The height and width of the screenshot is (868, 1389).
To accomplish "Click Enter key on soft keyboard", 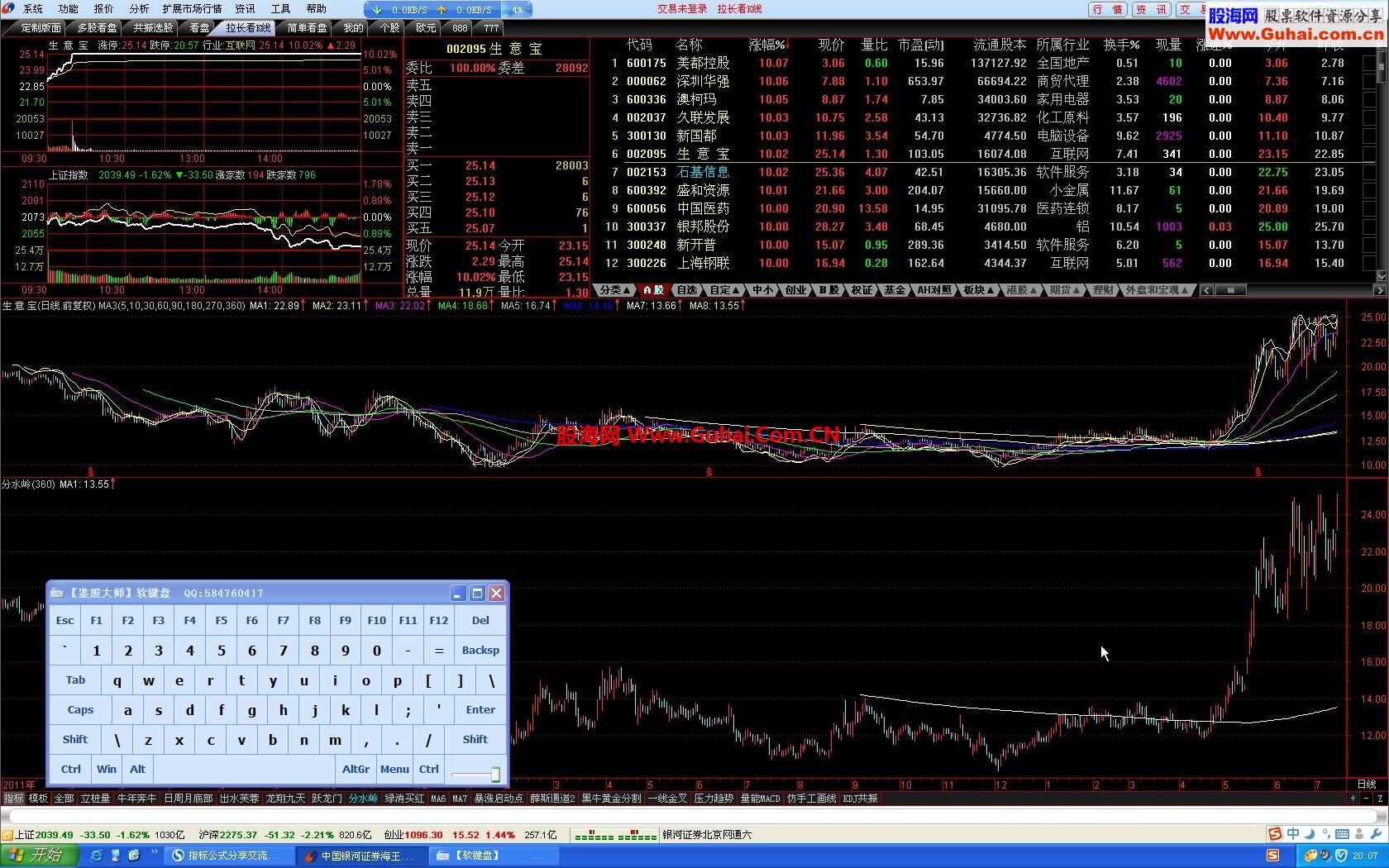I will point(480,710).
